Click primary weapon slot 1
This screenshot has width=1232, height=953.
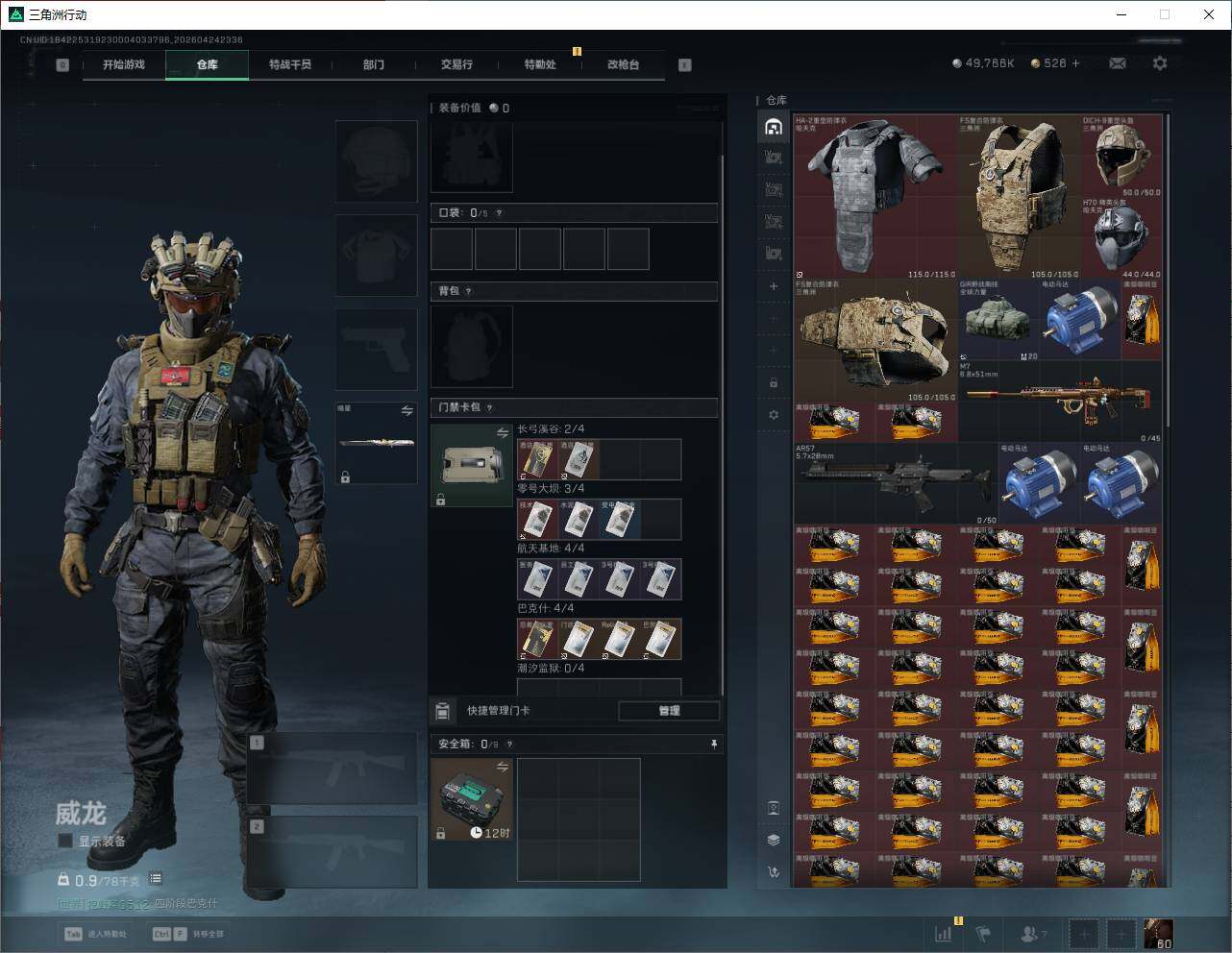pyautogui.click(x=332, y=769)
